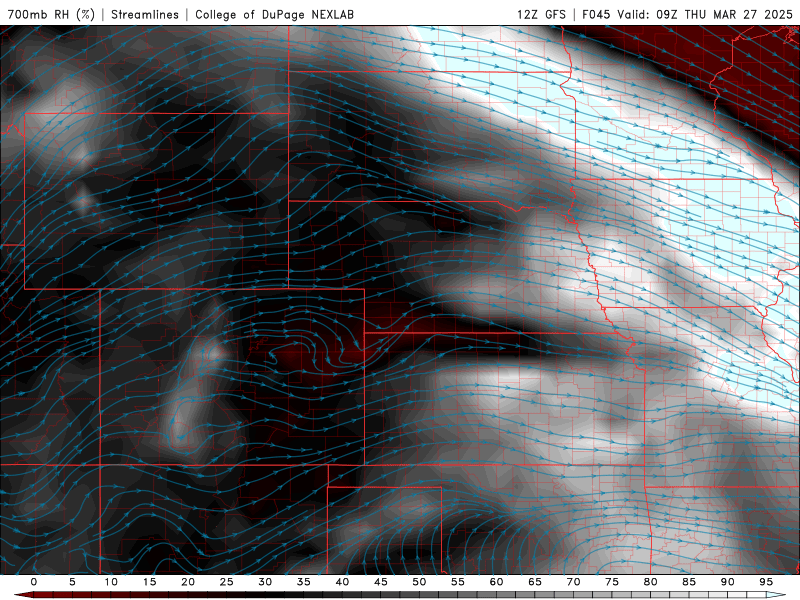Click the "90" value on the color scale

pos(727,582)
